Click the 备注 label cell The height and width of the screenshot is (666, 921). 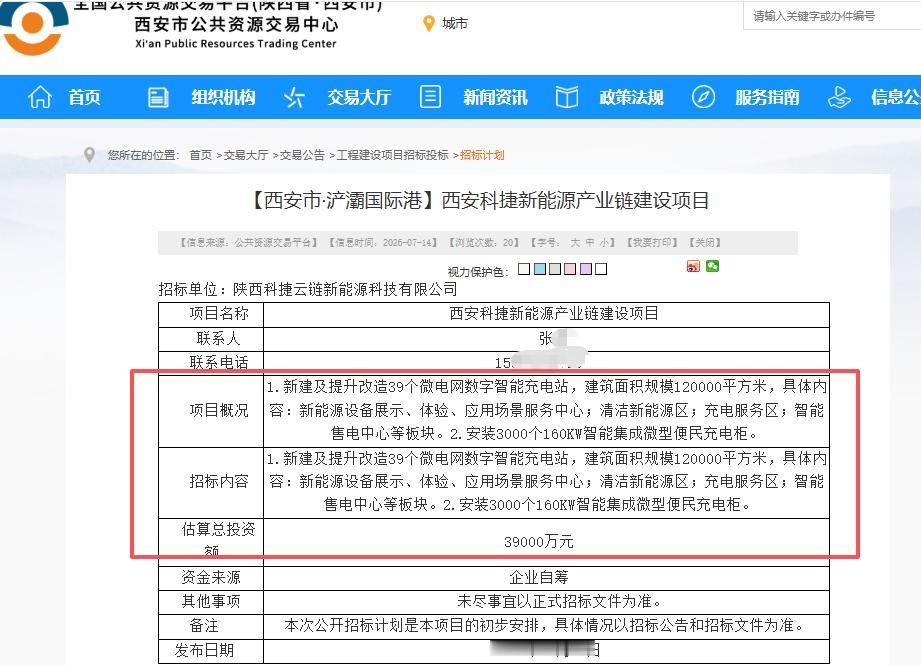[x=211, y=625]
